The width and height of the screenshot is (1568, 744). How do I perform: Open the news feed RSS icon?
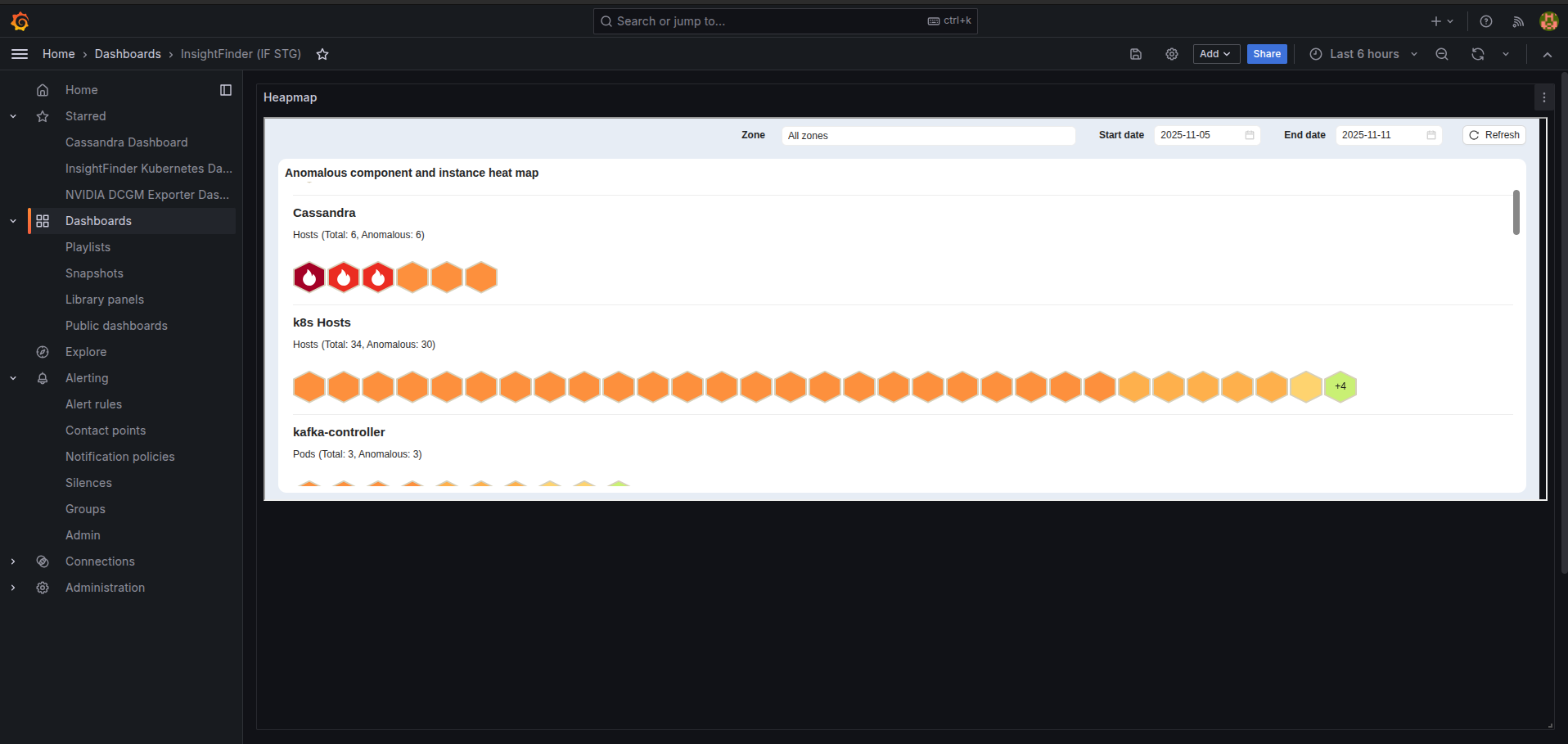pos(1518,21)
